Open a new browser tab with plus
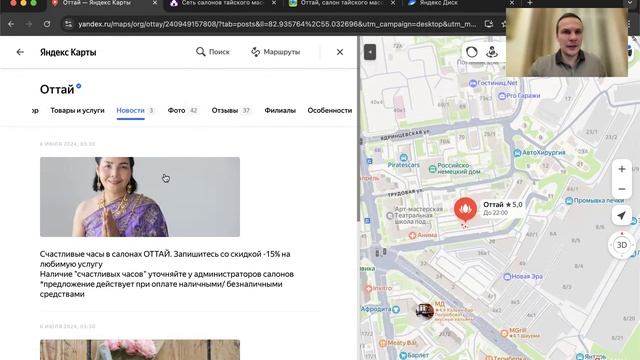Image resolution: width=640 pixels, height=360 pixels. pos(529,3)
